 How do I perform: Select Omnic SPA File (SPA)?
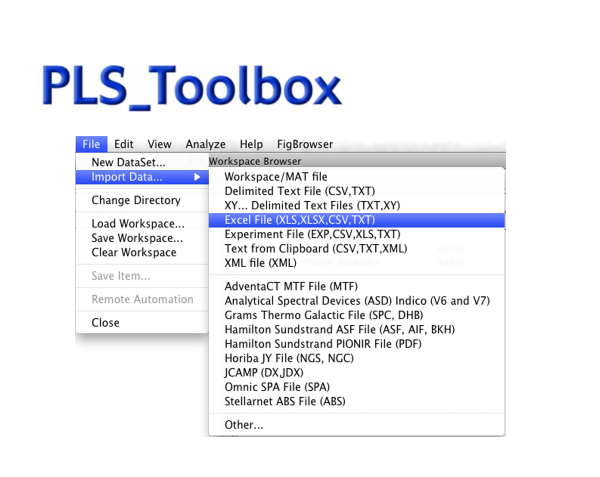[x=357, y=387]
